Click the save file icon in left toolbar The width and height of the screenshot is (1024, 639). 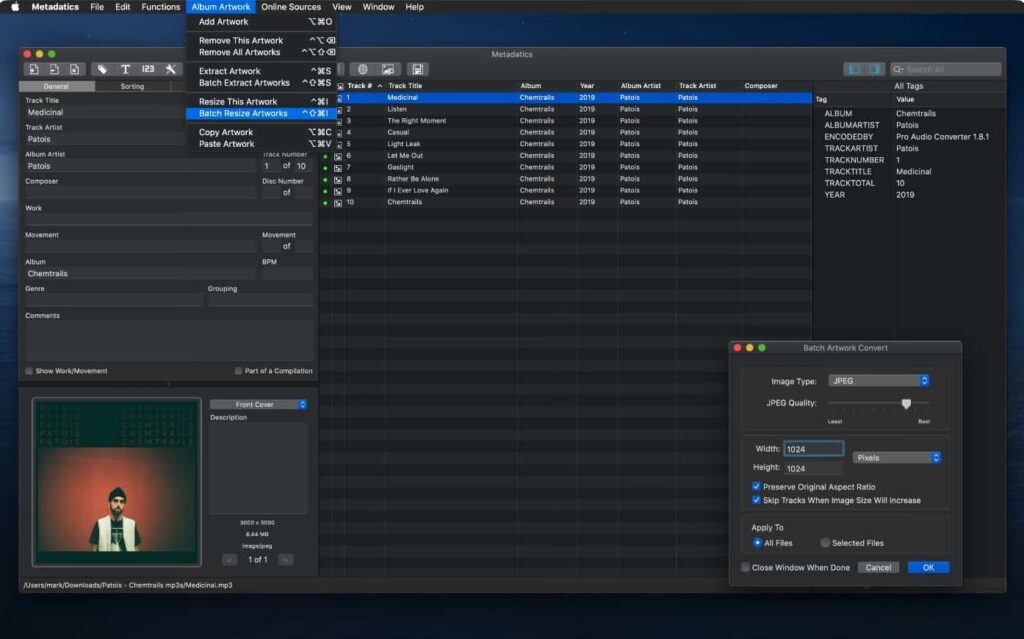point(75,70)
